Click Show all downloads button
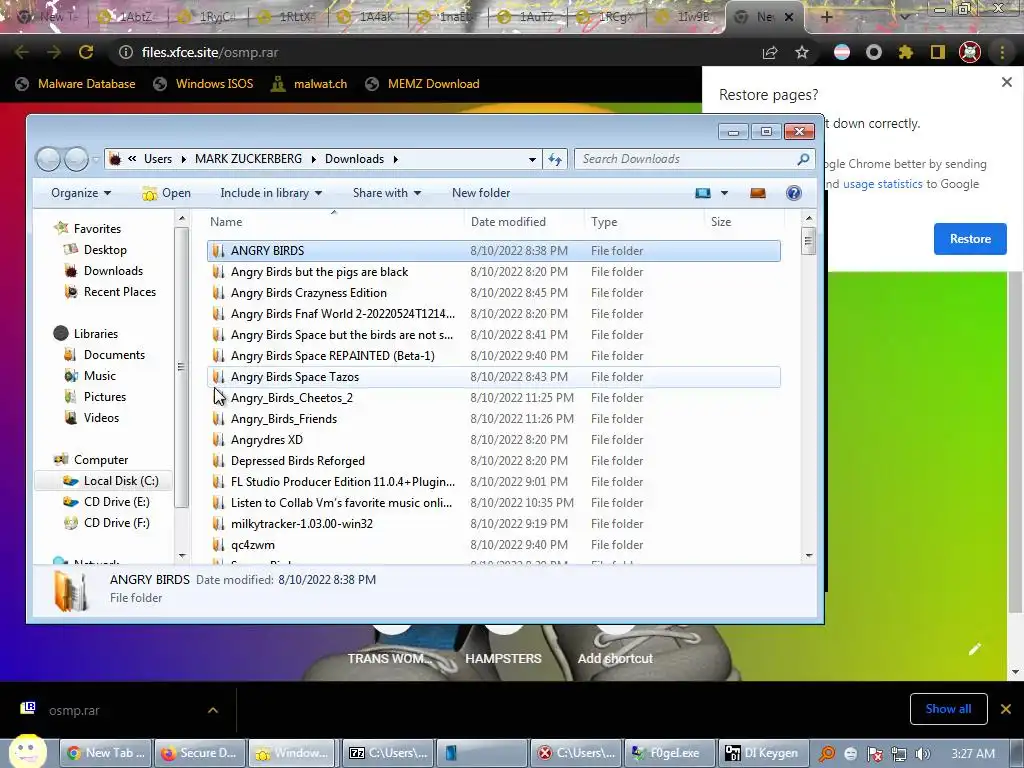The image size is (1024, 768). (948, 709)
